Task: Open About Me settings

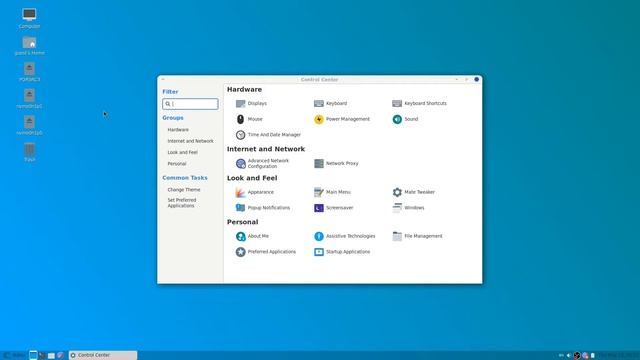Action: tap(252, 236)
